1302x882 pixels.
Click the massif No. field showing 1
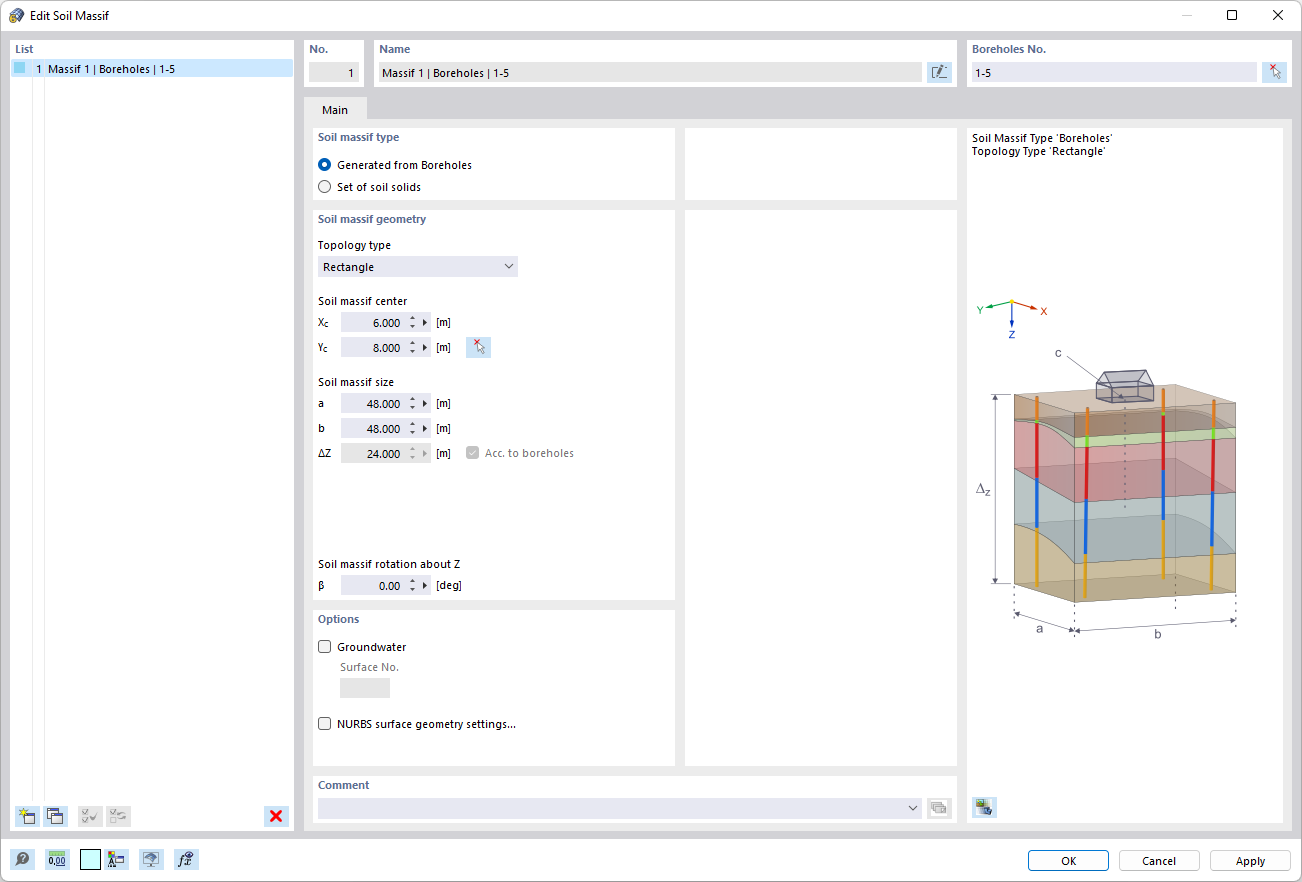(333, 72)
